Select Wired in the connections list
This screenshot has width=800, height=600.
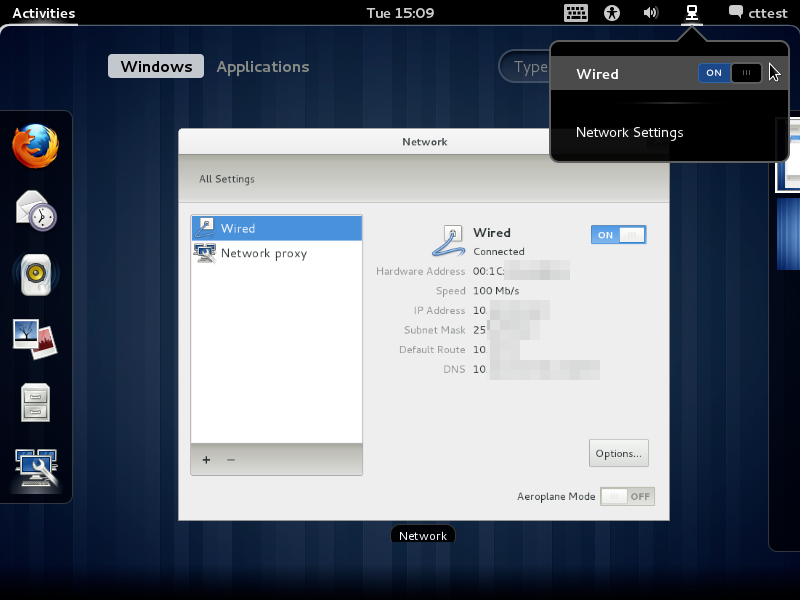[x=277, y=228]
